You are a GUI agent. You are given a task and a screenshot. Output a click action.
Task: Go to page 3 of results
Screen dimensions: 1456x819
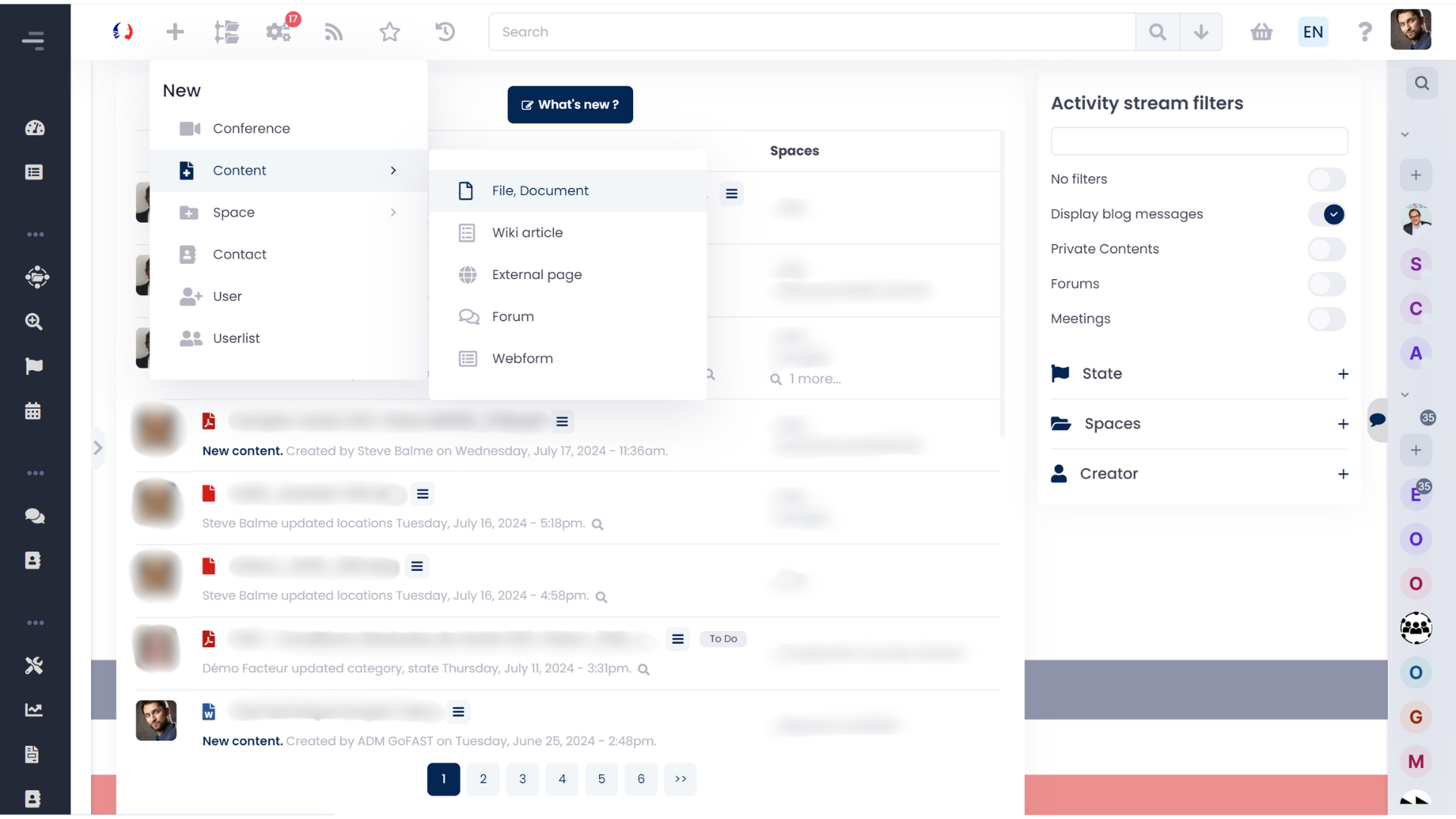coord(522,779)
